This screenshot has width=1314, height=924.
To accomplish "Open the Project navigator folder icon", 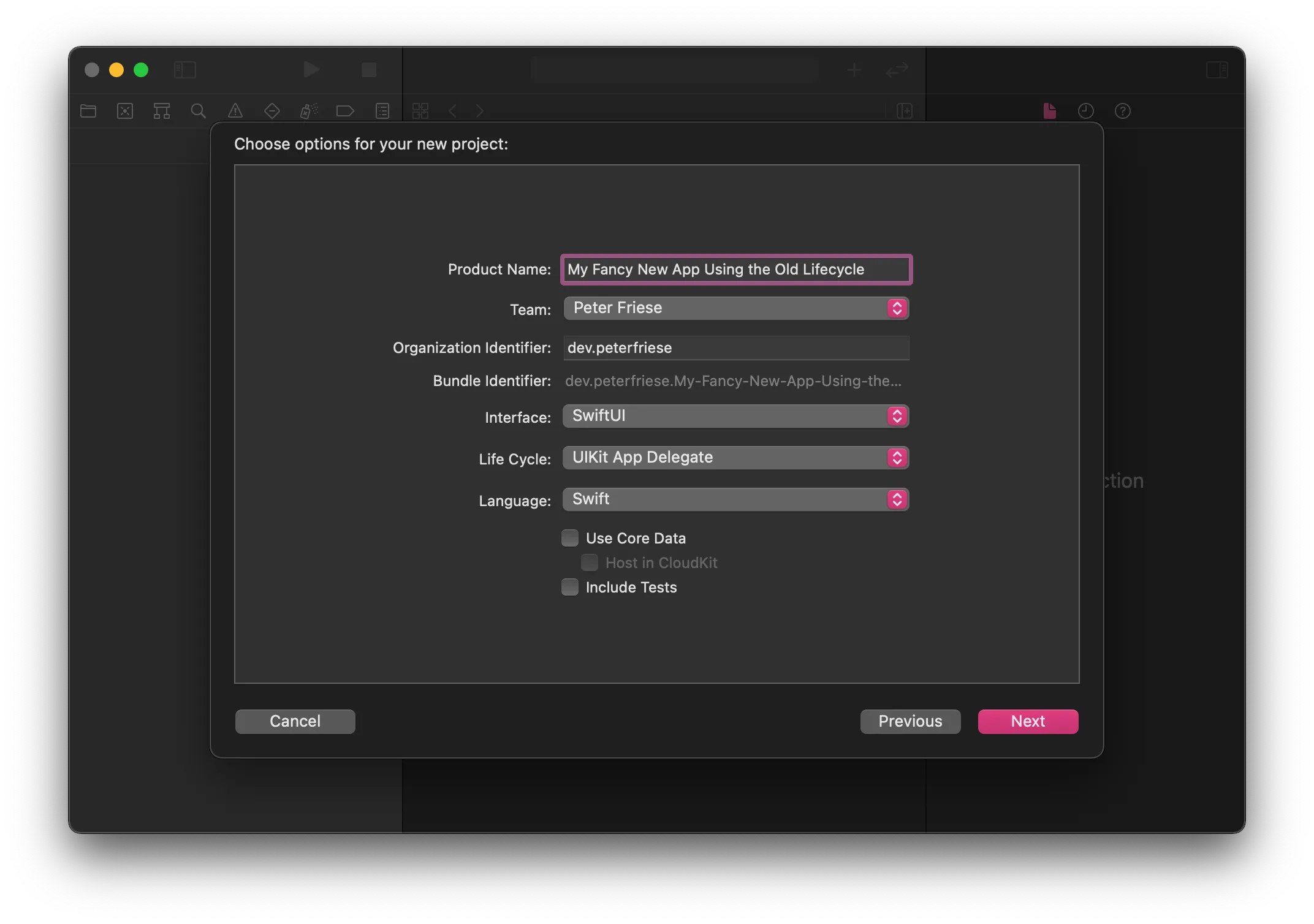I will pos(88,111).
